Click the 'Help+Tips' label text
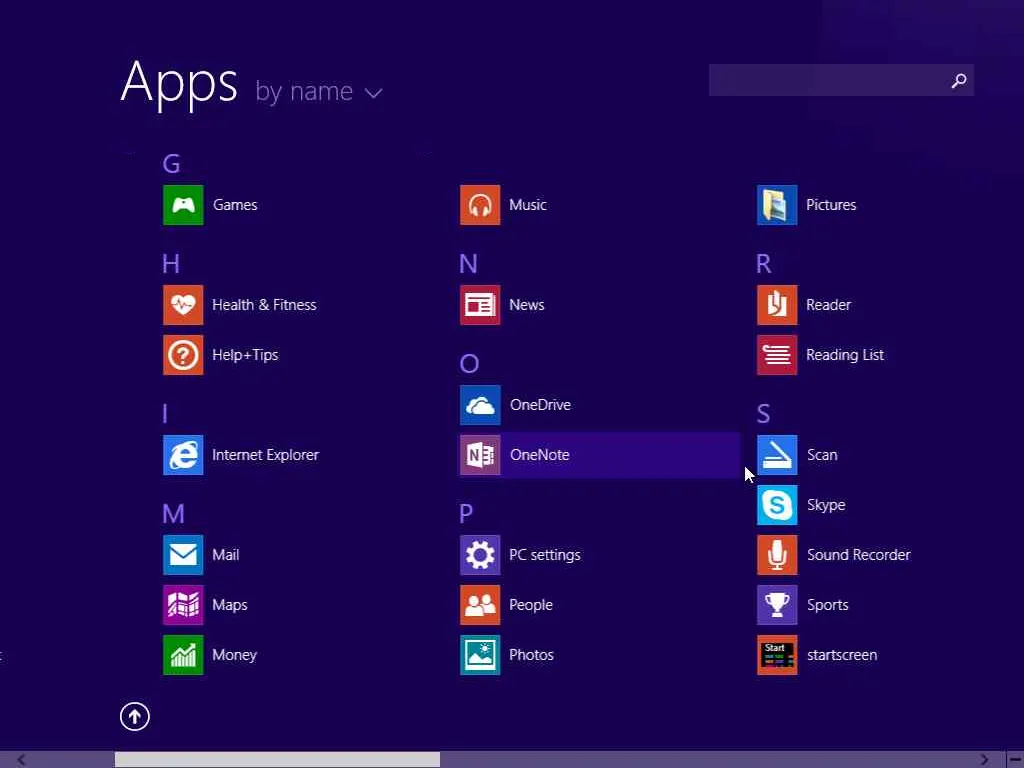This screenshot has height=768, width=1024. [245, 355]
